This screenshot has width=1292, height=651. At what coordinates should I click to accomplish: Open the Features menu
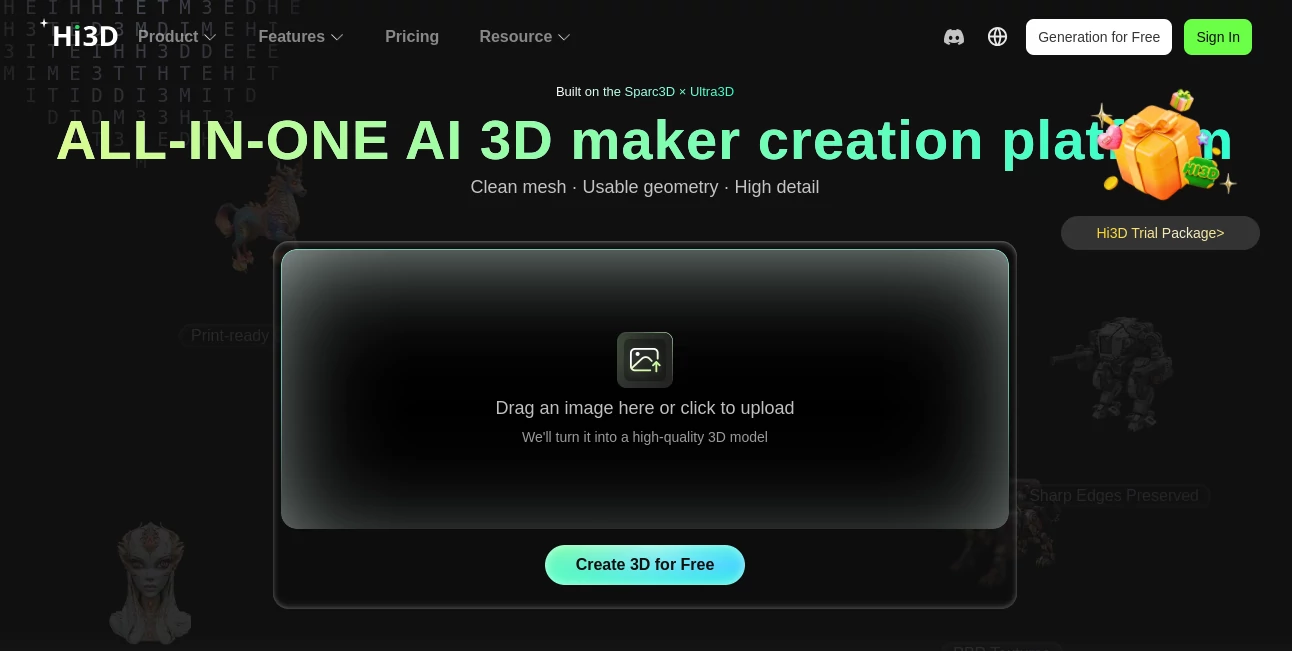tap(301, 37)
